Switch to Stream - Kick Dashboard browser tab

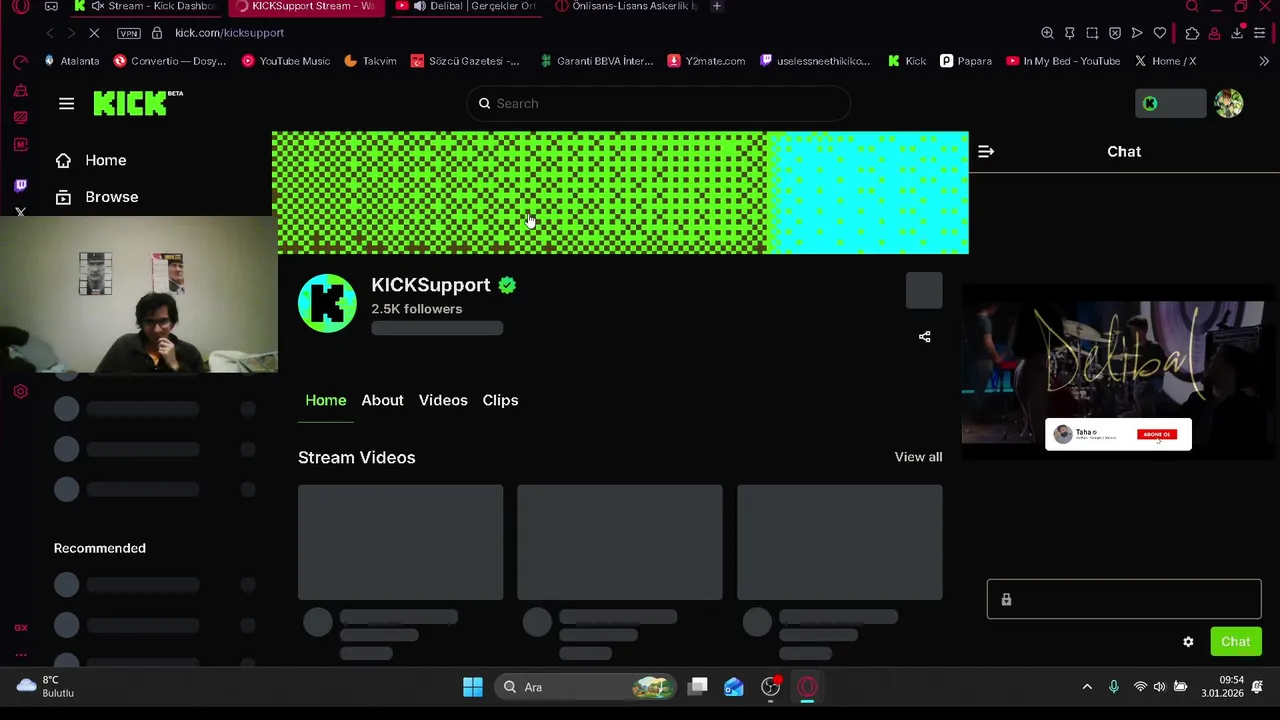pos(148,6)
